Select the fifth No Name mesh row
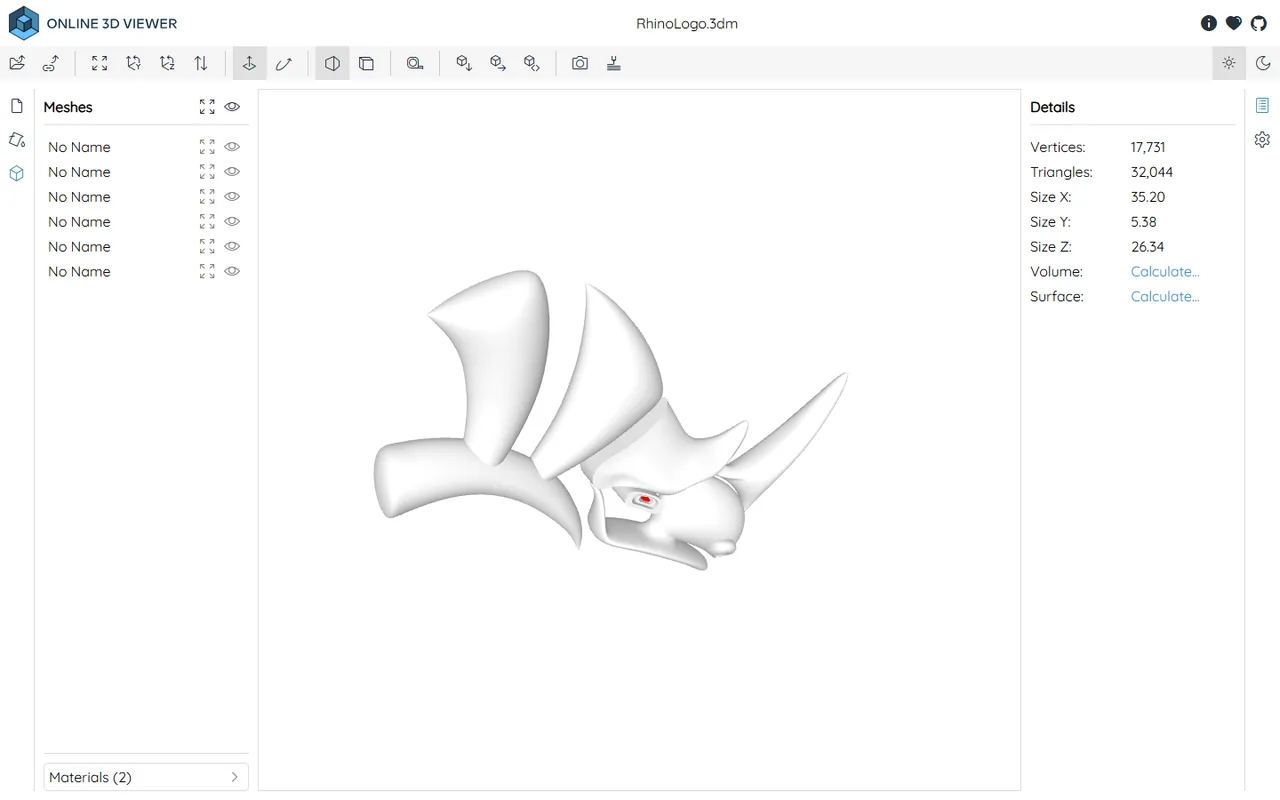Viewport: 1280px width, 800px height. click(x=146, y=247)
